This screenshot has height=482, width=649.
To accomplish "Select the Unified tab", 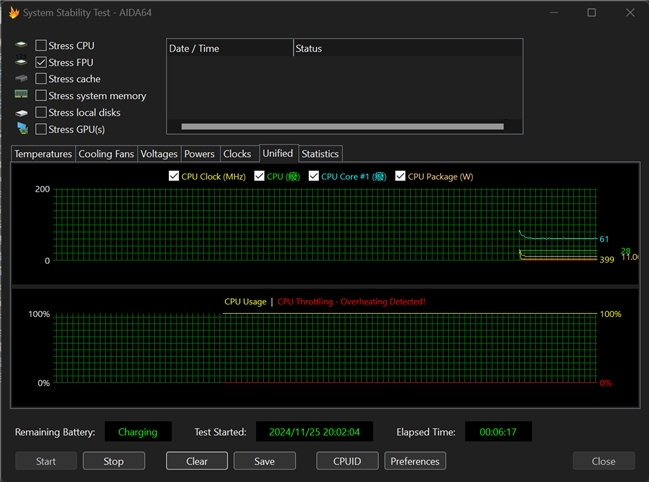I will [278, 153].
